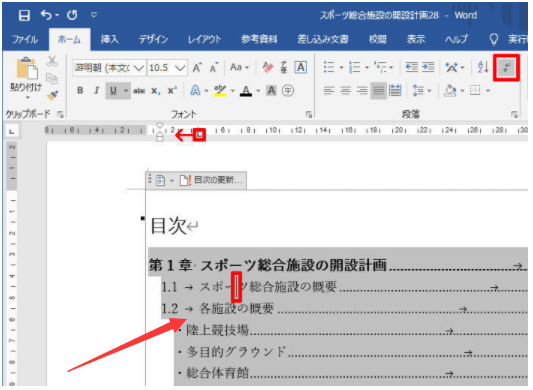Apply distributed alignment
This screenshot has height=390, width=533.
[395, 91]
